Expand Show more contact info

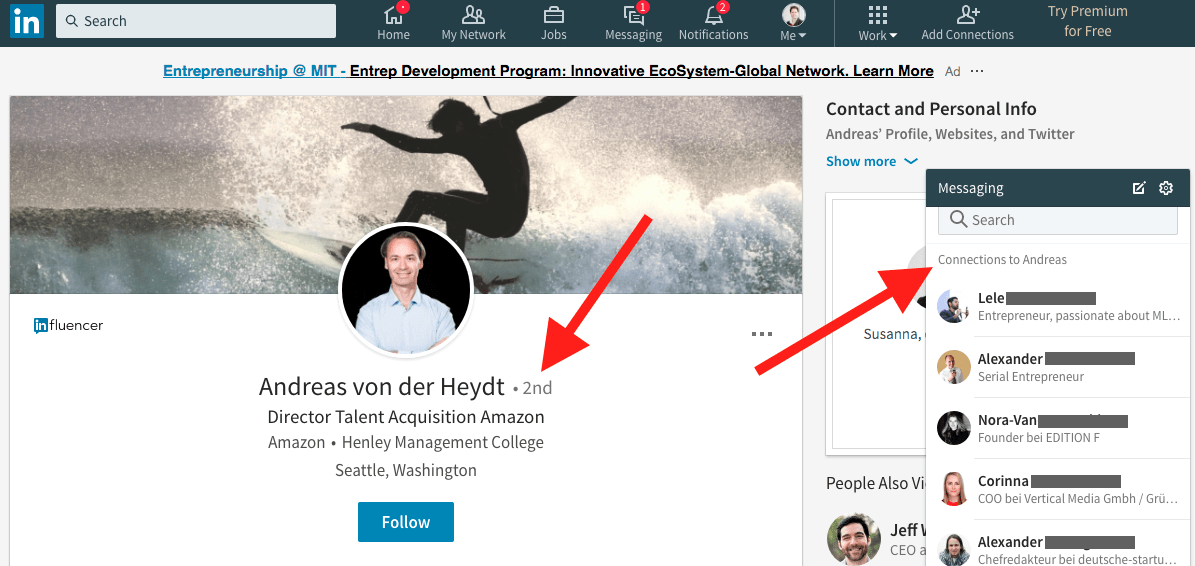coord(871,161)
